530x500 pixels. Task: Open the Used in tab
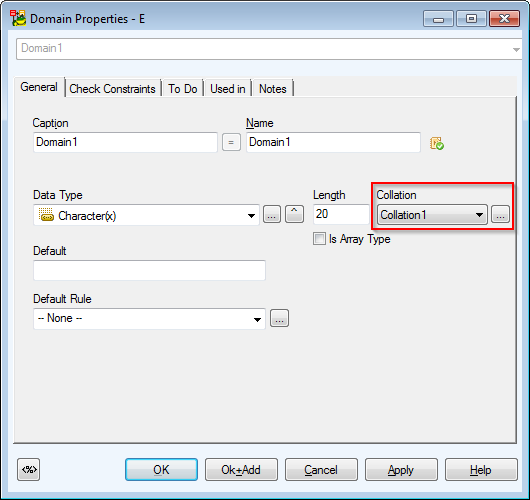tap(227, 89)
